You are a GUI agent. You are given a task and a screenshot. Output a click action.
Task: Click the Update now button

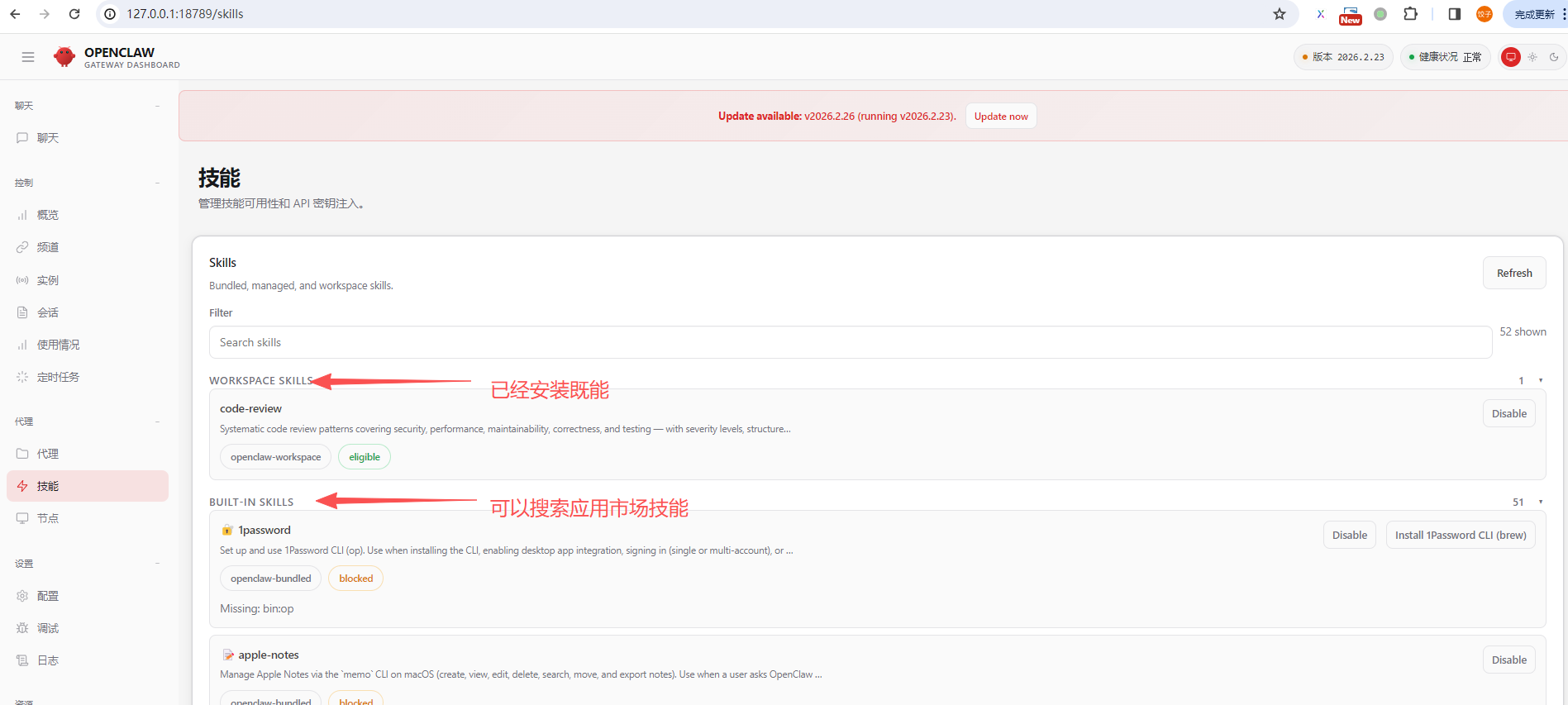coord(1001,116)
